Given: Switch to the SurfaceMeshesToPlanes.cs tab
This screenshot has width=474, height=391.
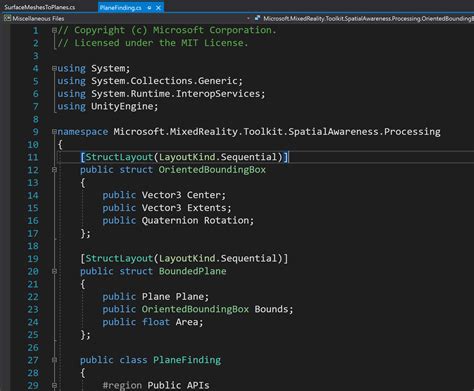Looking at the screenshot, I should [x=40, y=7].
